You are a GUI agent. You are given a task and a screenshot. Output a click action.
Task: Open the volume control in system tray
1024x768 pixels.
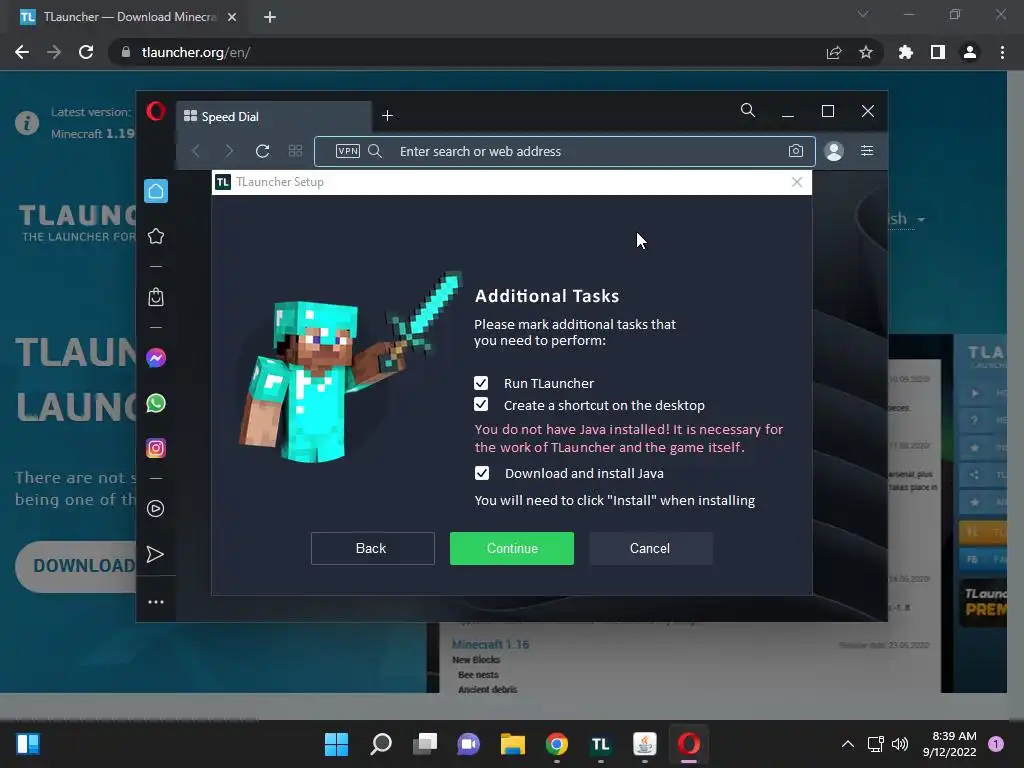point(900,744)
